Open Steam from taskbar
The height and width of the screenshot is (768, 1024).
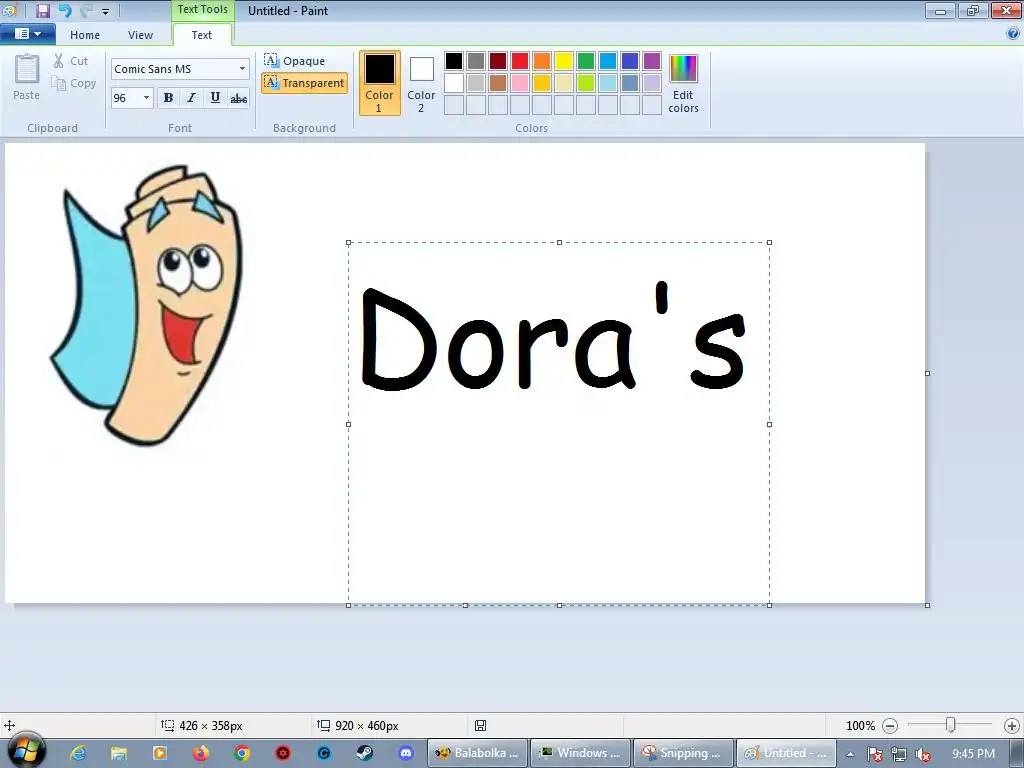point(364,753)
